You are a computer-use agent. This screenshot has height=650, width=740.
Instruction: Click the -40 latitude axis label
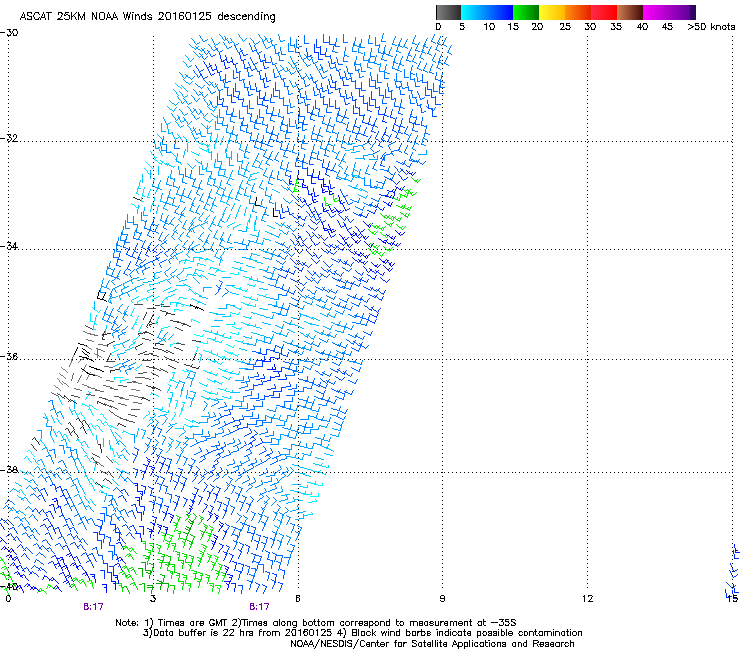[x=9, y=587]
